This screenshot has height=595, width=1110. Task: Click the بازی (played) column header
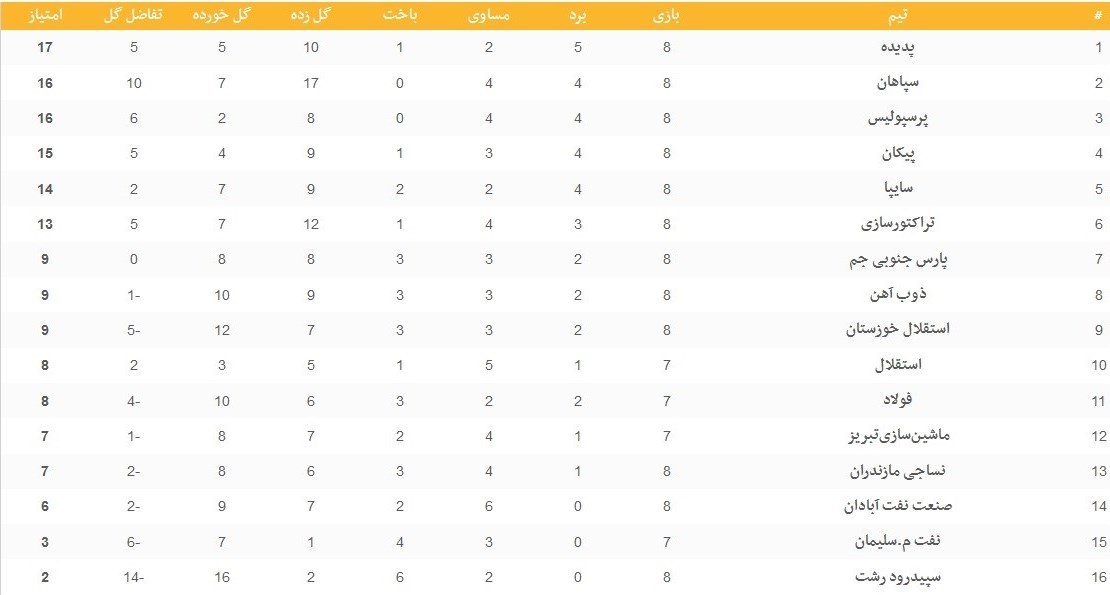click(x=666, y=16)
